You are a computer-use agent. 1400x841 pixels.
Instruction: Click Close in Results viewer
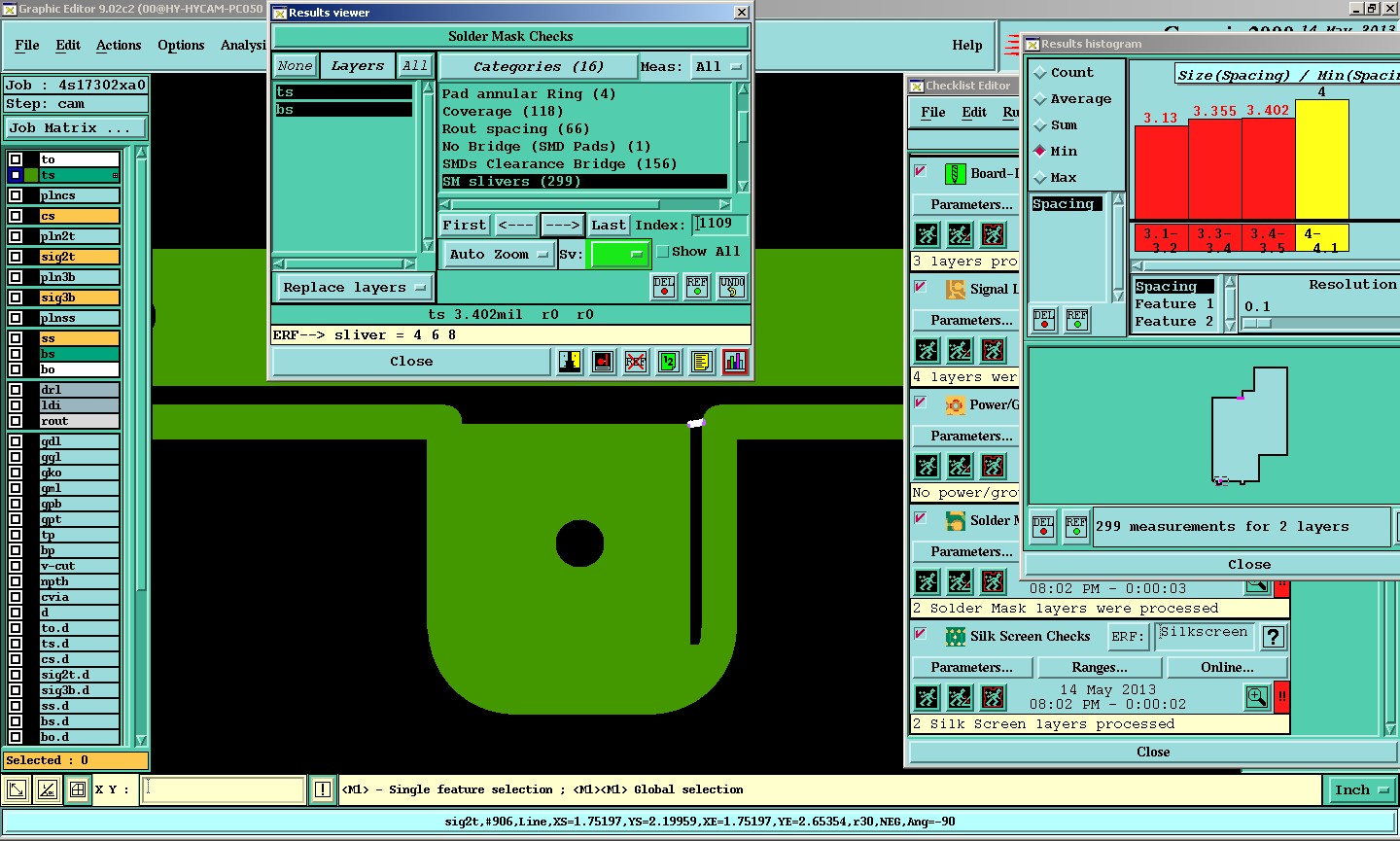pos(412,362)
